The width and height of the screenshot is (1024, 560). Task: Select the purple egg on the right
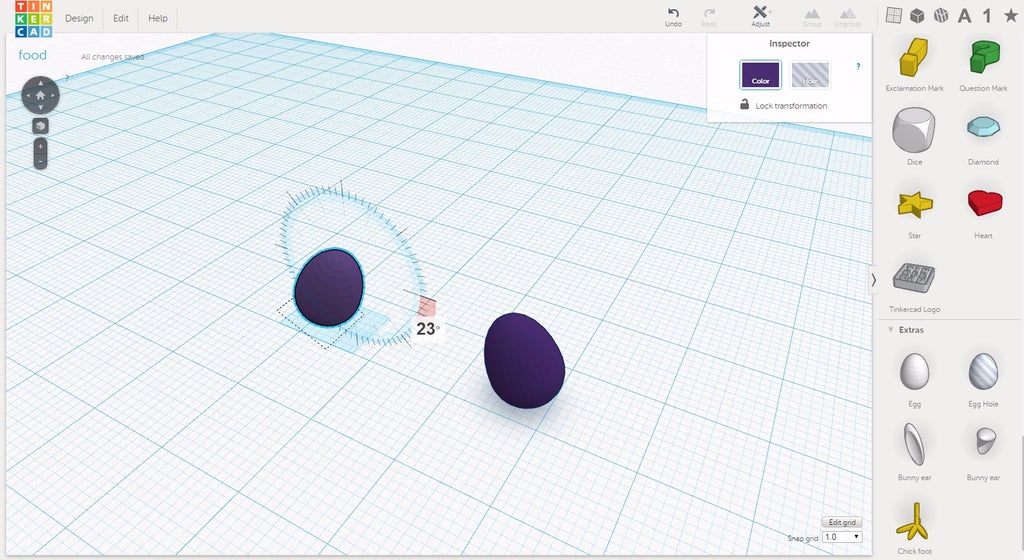pos(524,360)
